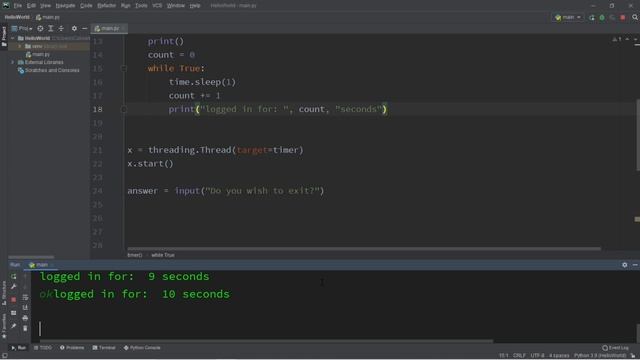Toggle the Favorites side tool tab
The width and height of the screenshot is (640, 360).
pos(4,327)
